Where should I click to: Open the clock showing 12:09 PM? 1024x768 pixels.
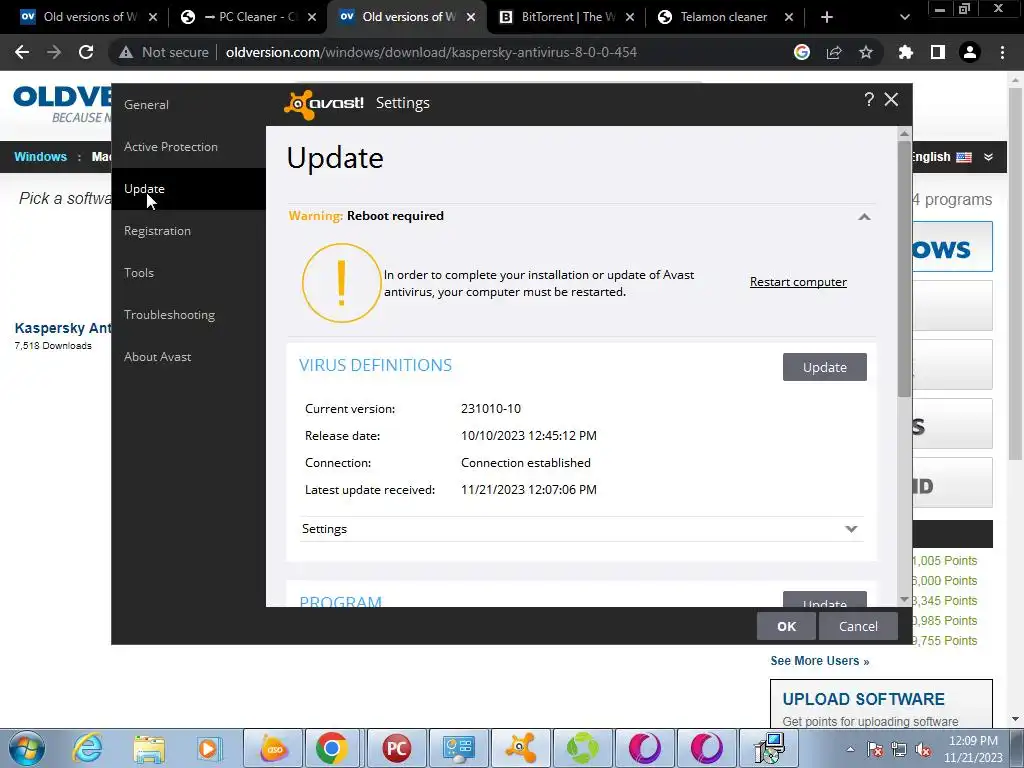[x=973, y=748]
